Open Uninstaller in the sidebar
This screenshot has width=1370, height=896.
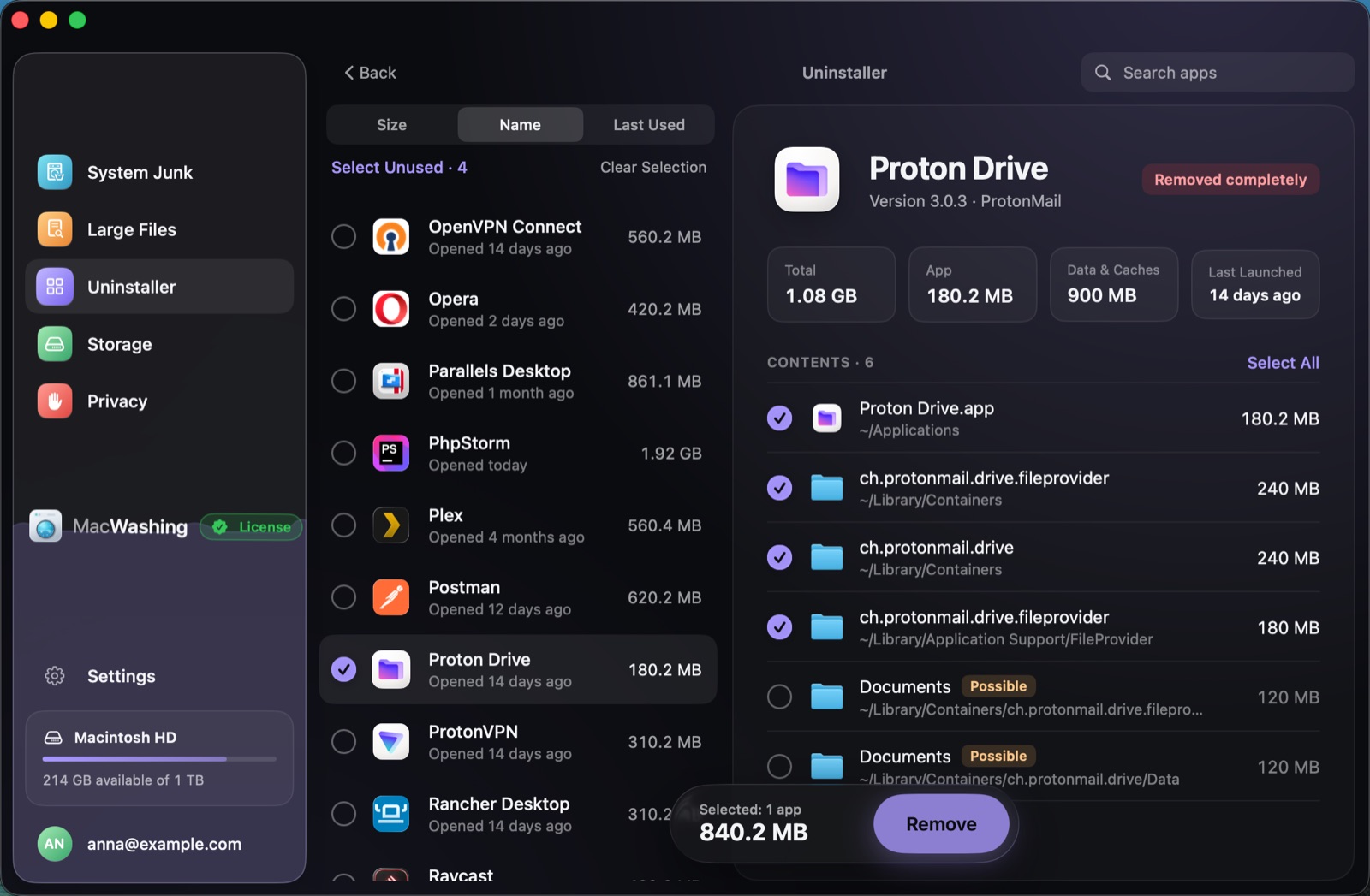[x=159, y=287]
